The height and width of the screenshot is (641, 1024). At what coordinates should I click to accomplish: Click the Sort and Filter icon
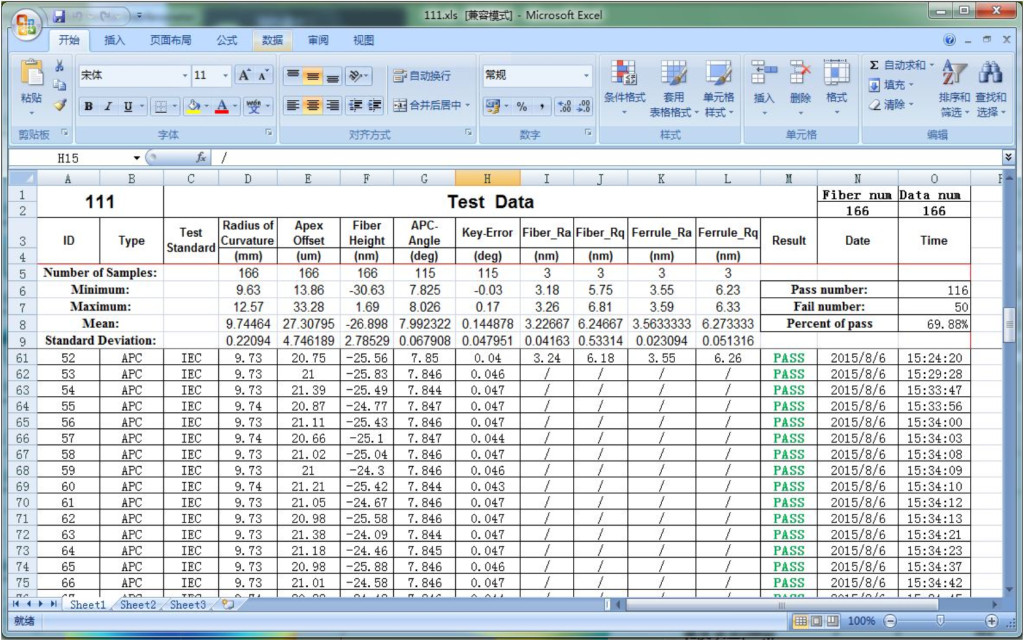[954, 73]
